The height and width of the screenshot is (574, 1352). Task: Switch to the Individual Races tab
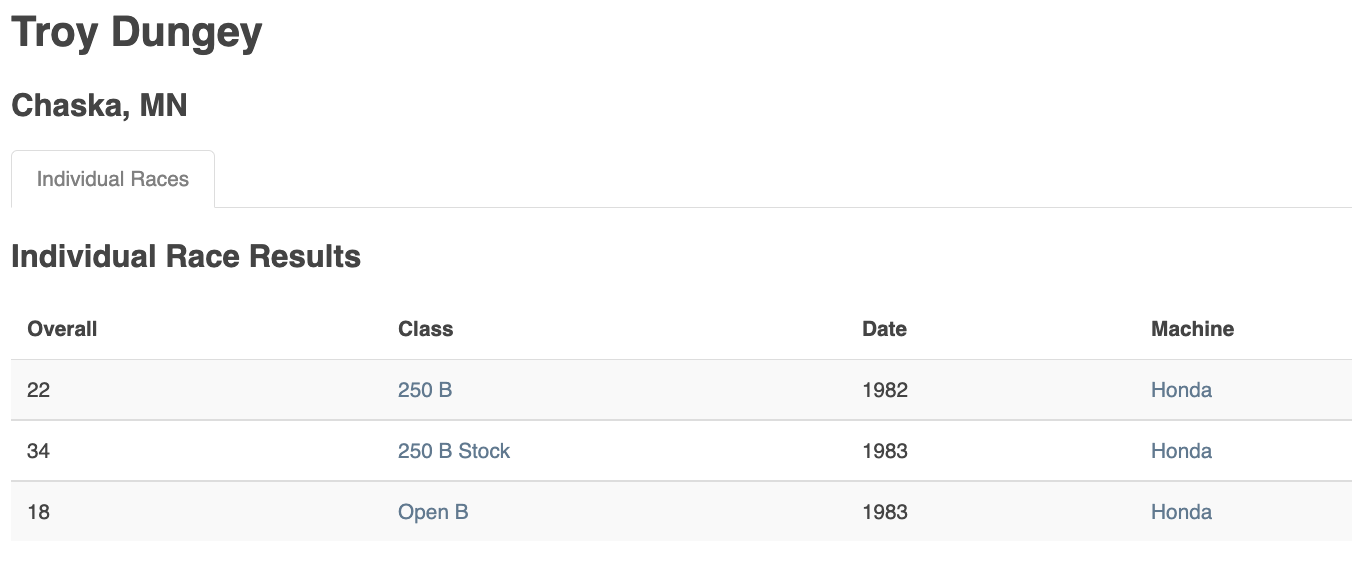point(113,180)
